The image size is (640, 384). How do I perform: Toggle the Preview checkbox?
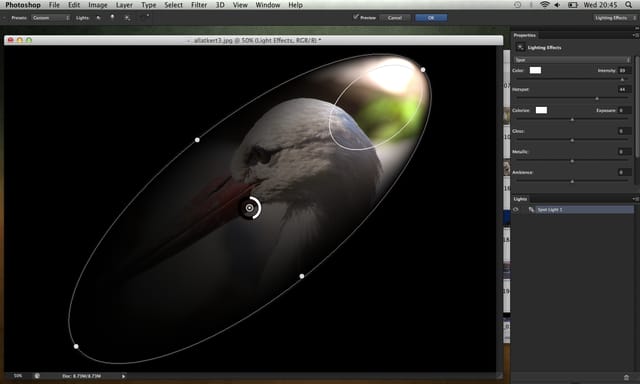point(356,17)
